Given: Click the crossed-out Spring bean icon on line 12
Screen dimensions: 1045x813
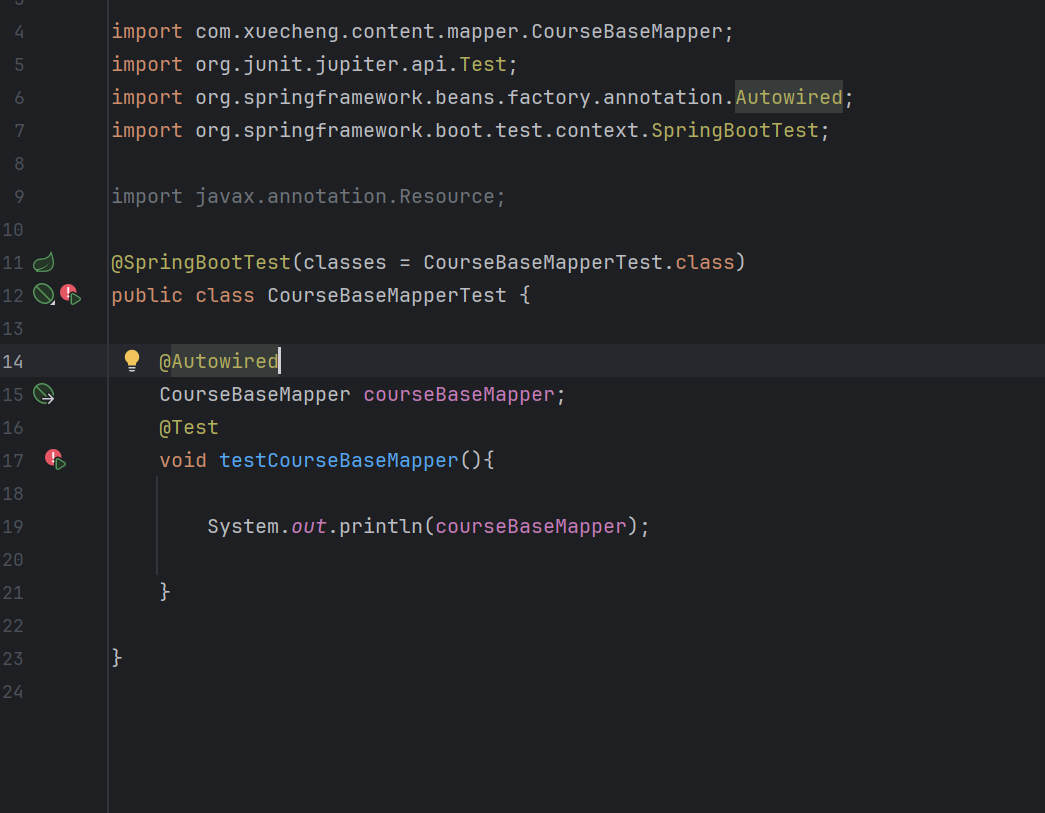Looking at the screenshot, I should 44,294.
